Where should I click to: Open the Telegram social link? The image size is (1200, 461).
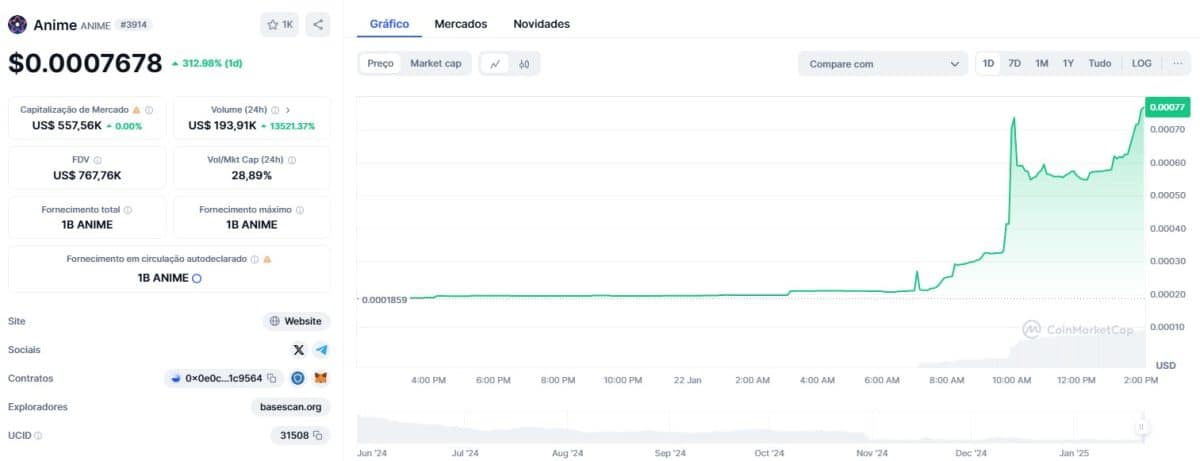pos(321,350)
